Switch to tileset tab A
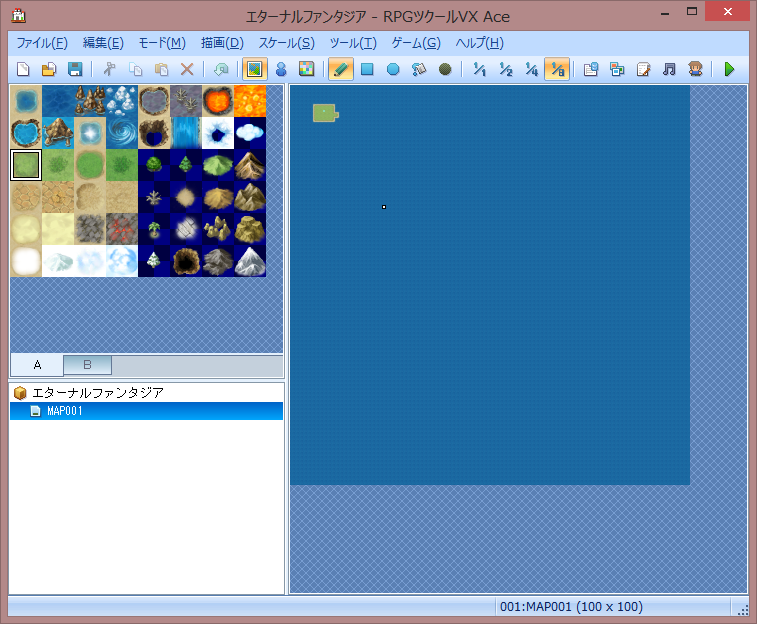This screenshot has height=624, width=757. (x=37, y=365)
